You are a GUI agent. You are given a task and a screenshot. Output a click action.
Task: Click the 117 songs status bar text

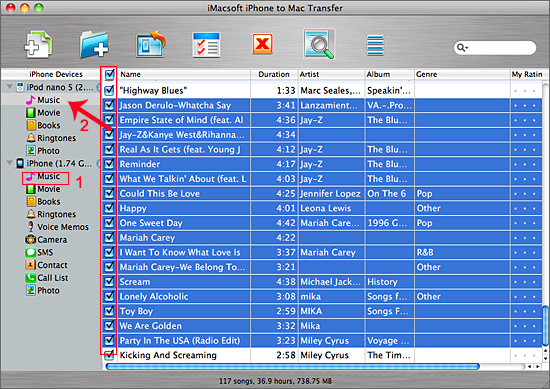(275, 381)
